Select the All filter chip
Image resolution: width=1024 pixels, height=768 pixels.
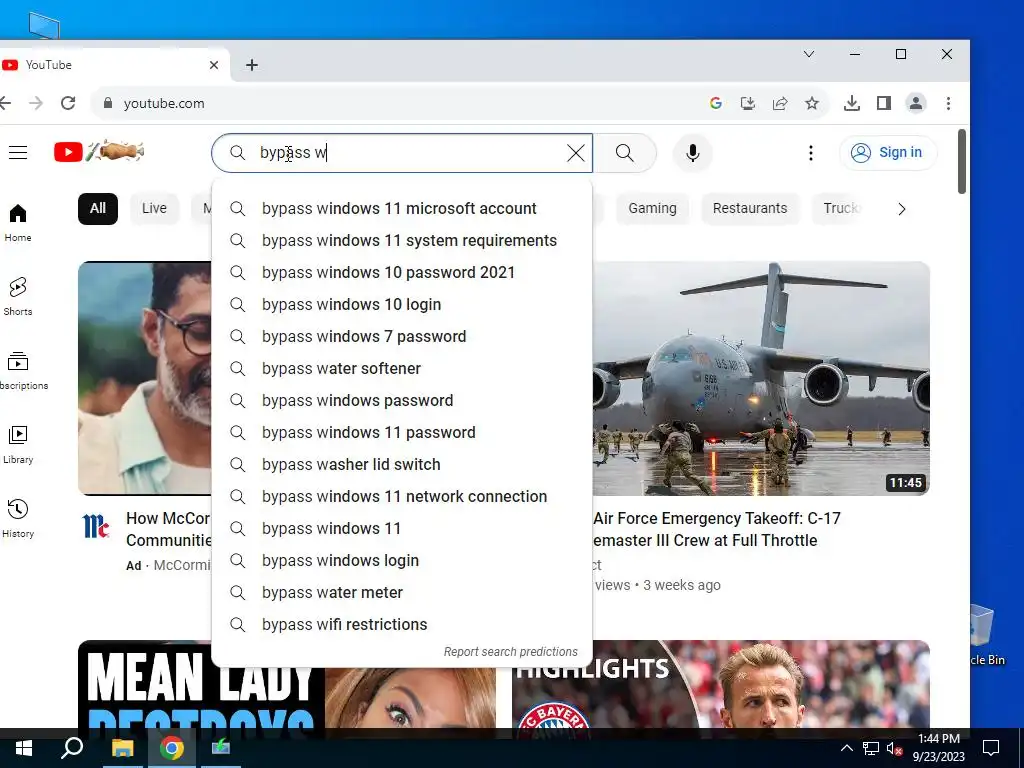point(98,208)
